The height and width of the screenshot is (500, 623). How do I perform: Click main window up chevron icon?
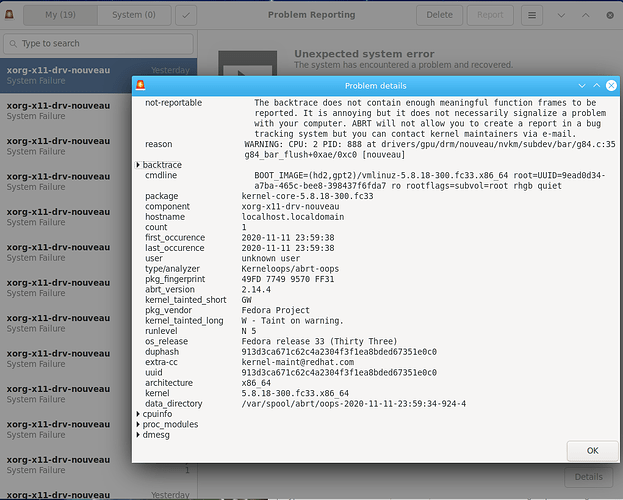[586, 16]
